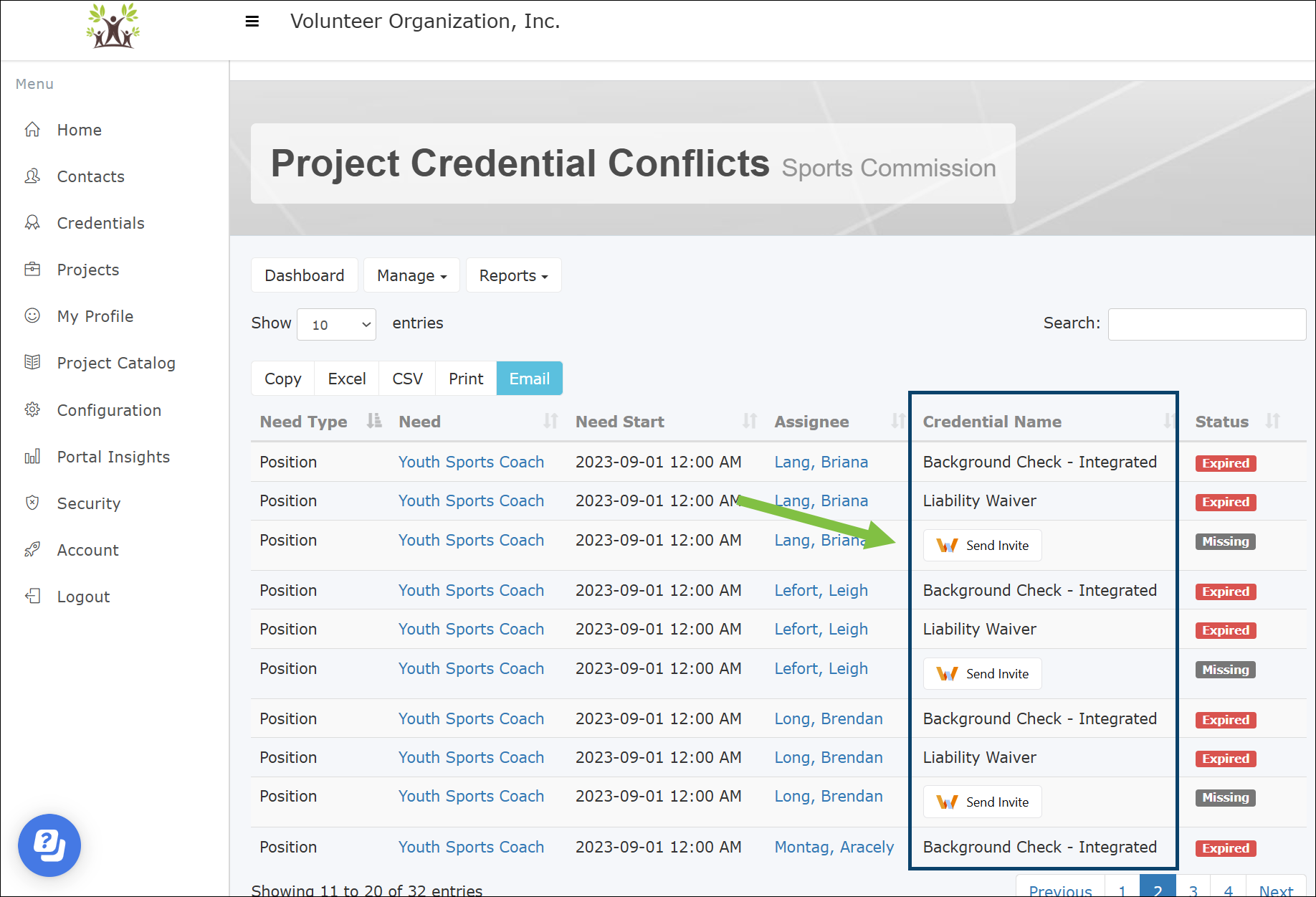Open Portal Insights in sidebar
This screenshot has width=1316, height=897.
tap(114, 457)
